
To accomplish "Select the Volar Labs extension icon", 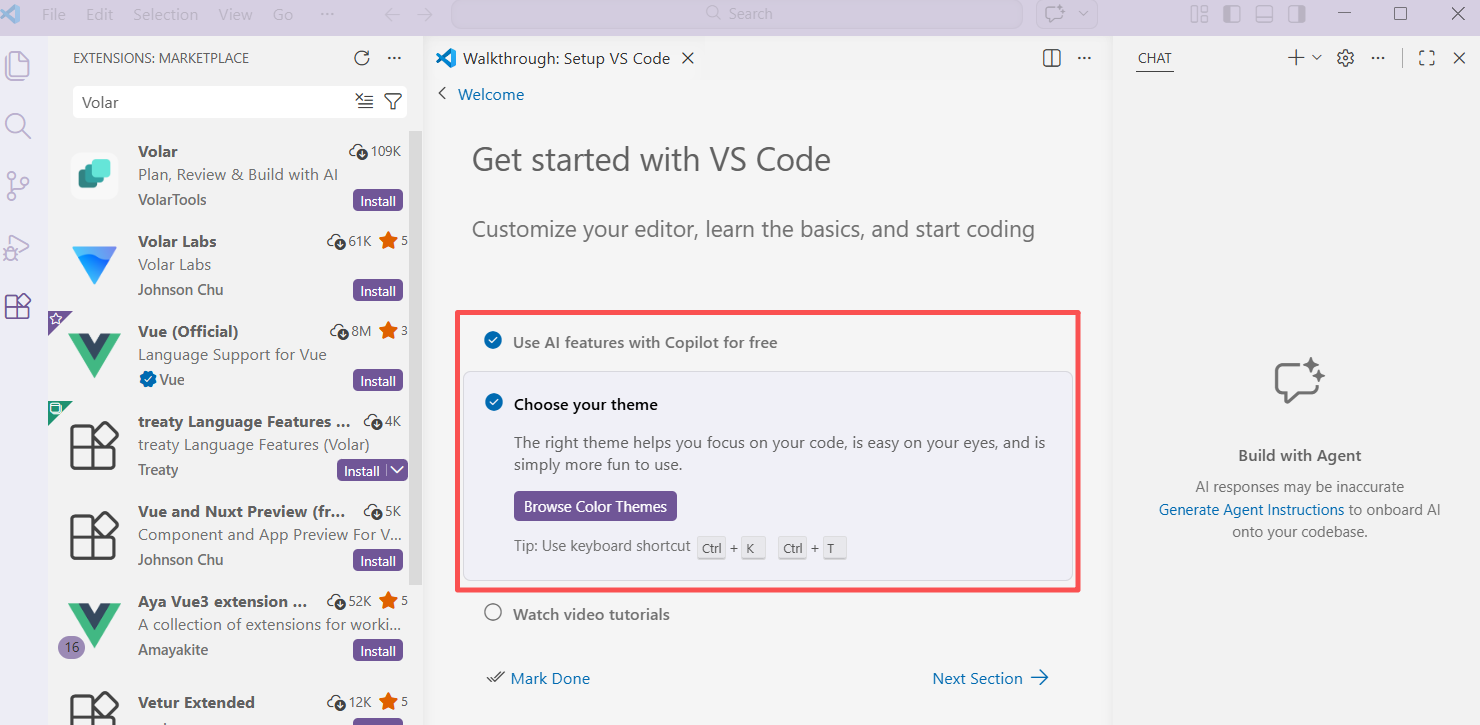I will (x=95, y=265).
